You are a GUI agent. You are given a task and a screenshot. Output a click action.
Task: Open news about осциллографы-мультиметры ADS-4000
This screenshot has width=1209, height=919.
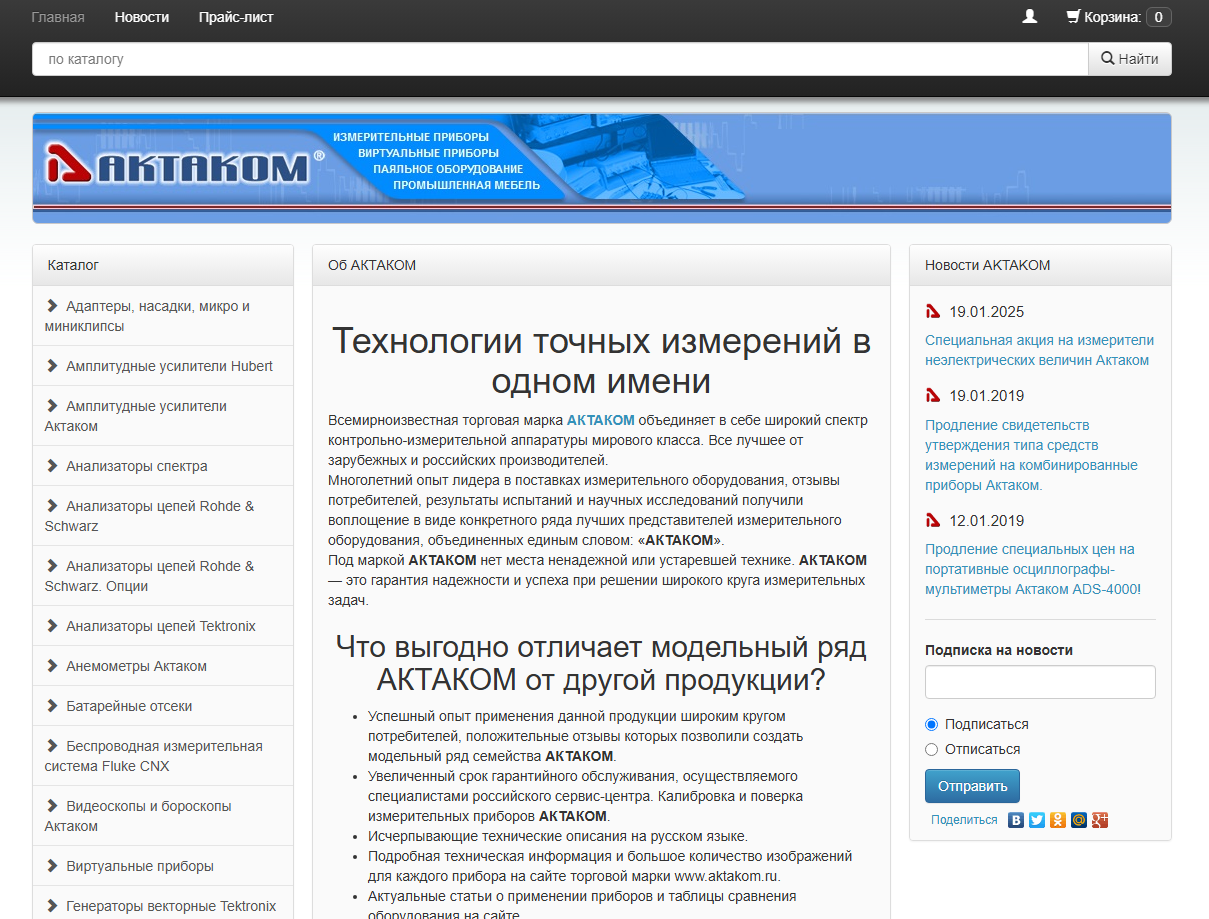pyautogui.click(x=1032, y=569)
